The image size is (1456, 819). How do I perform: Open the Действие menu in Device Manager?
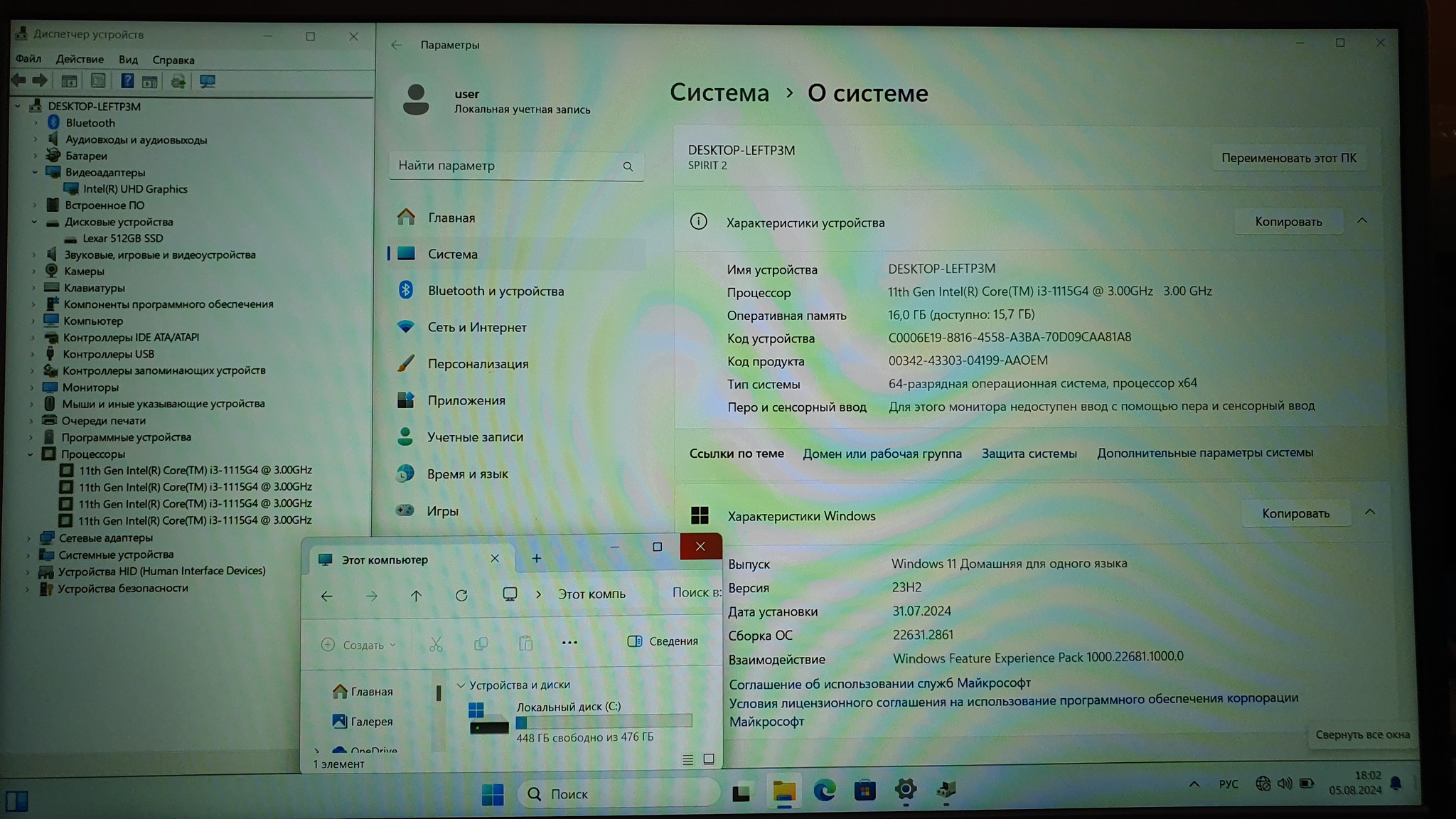tap(80, 59)
